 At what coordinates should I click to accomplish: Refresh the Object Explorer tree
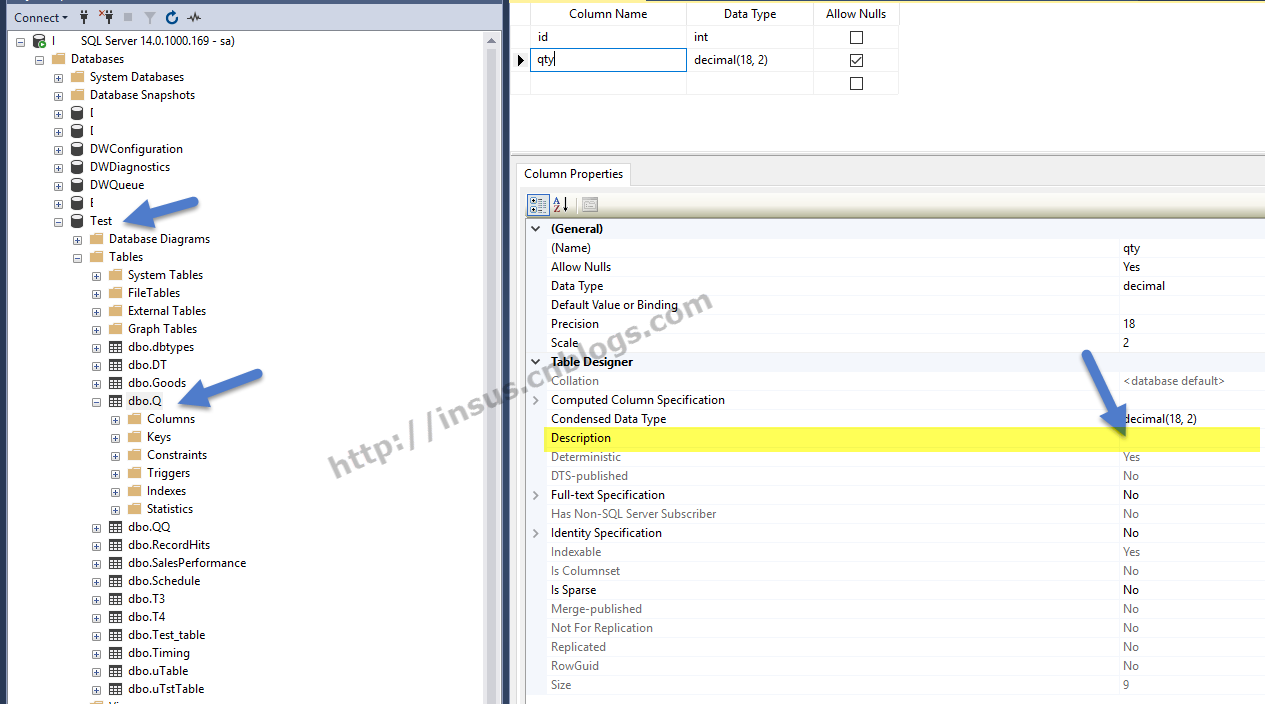click(172, 17)
